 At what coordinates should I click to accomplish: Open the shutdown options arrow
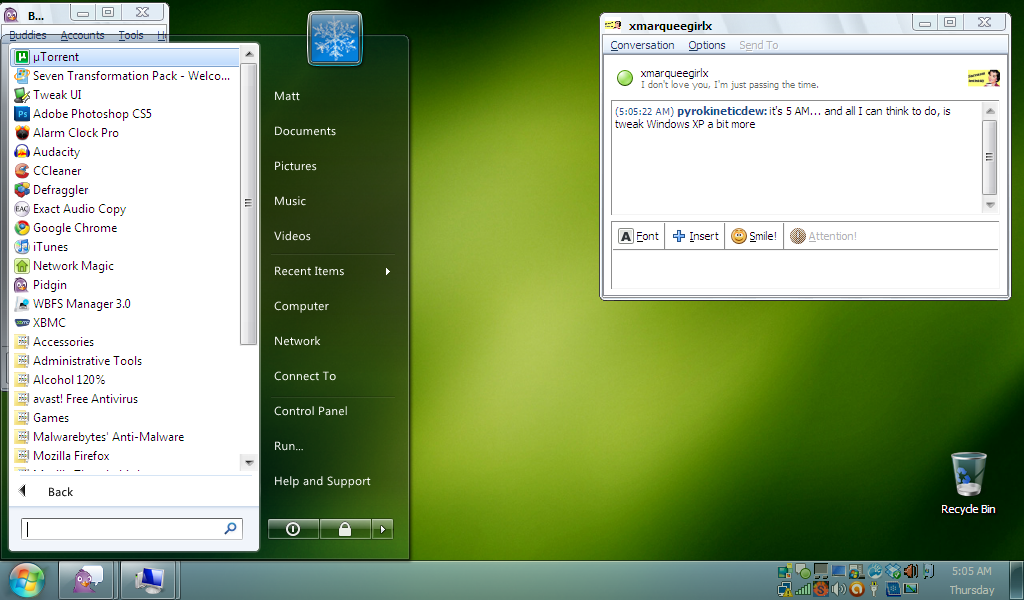click(x=383, y=529)
